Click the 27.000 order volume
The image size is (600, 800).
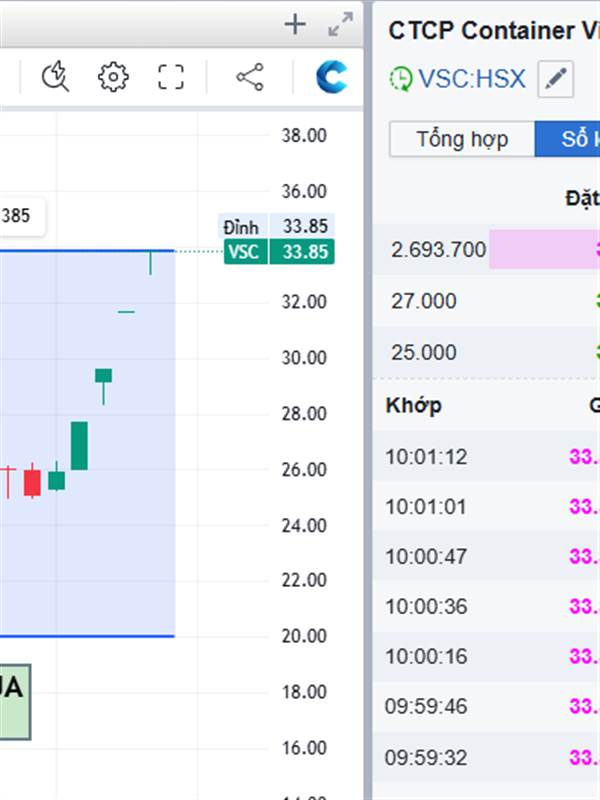423,301
